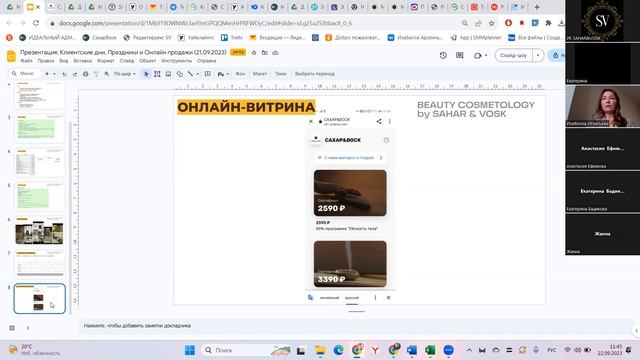This screenshot has height=360, width=640.
Task: Activate the Select arrow cursor tool
Action: [x=146, y=74]
